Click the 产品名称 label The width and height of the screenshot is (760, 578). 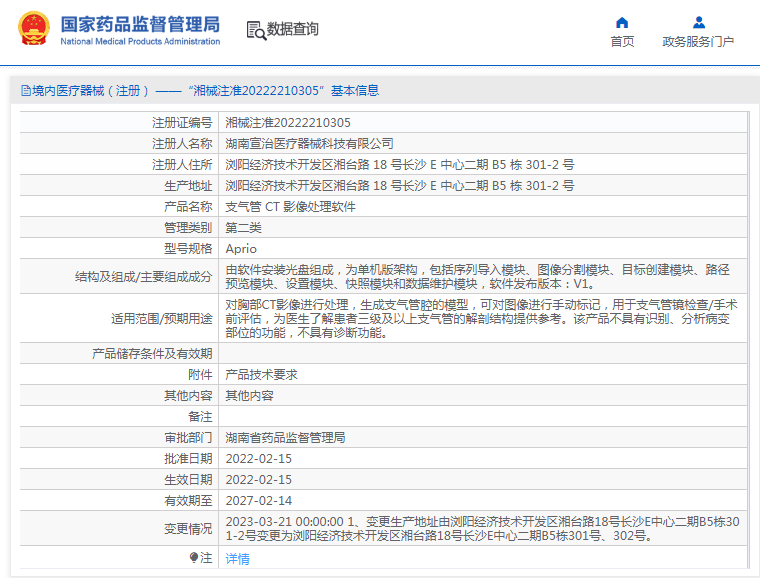pos(188,207)
